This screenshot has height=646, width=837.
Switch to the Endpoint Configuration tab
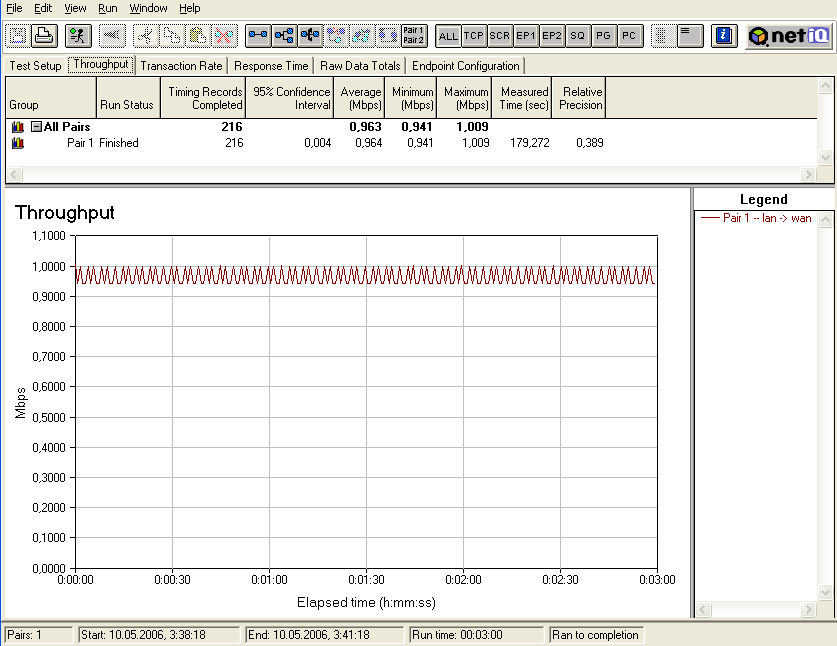point(466,66)
